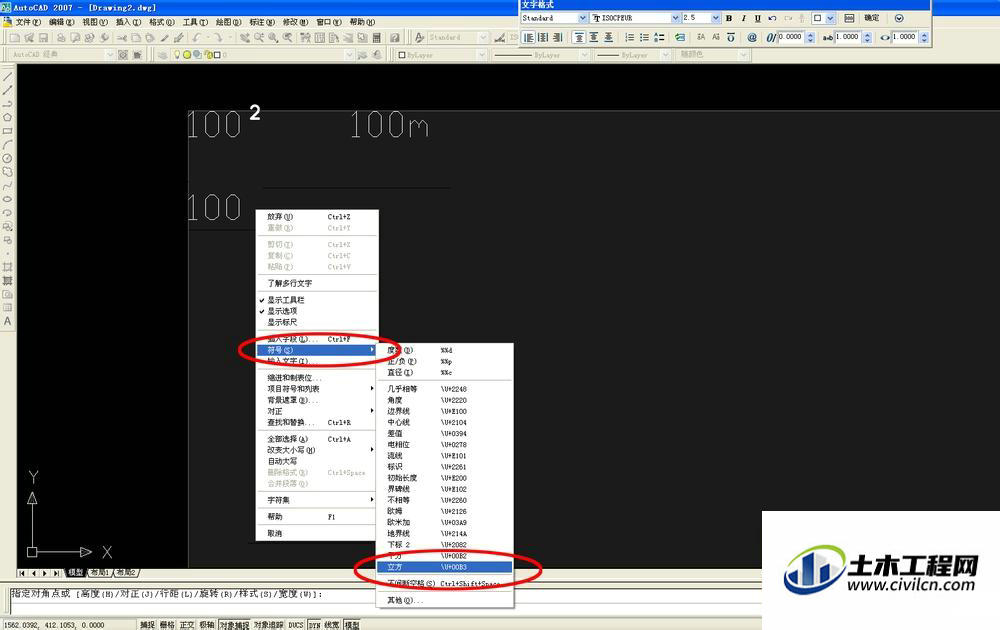Open the 格式 menu in the menu bar

point(161,22)
